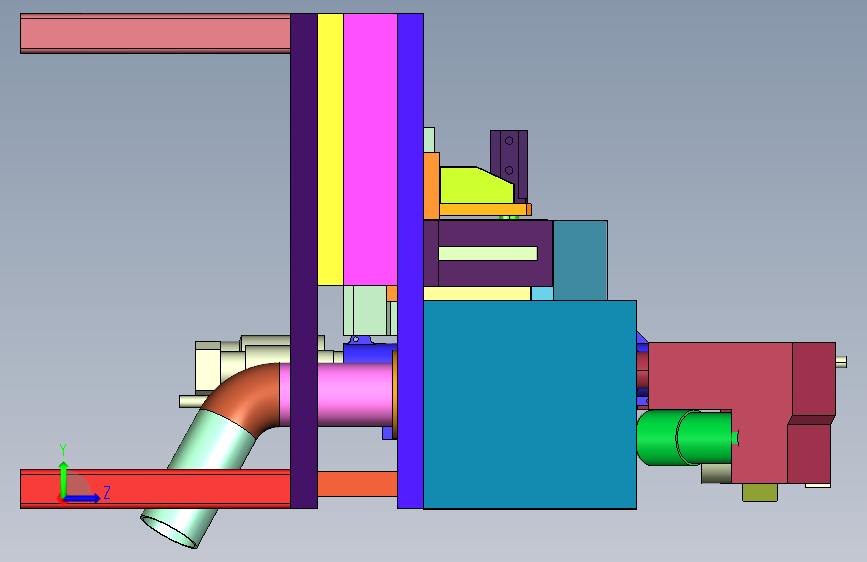Image resolution: width=867 pixels, height=562 pixels.
Task: Select the blue-violet vertical plate
Action: pyautogui.click(x=410, y=261)
